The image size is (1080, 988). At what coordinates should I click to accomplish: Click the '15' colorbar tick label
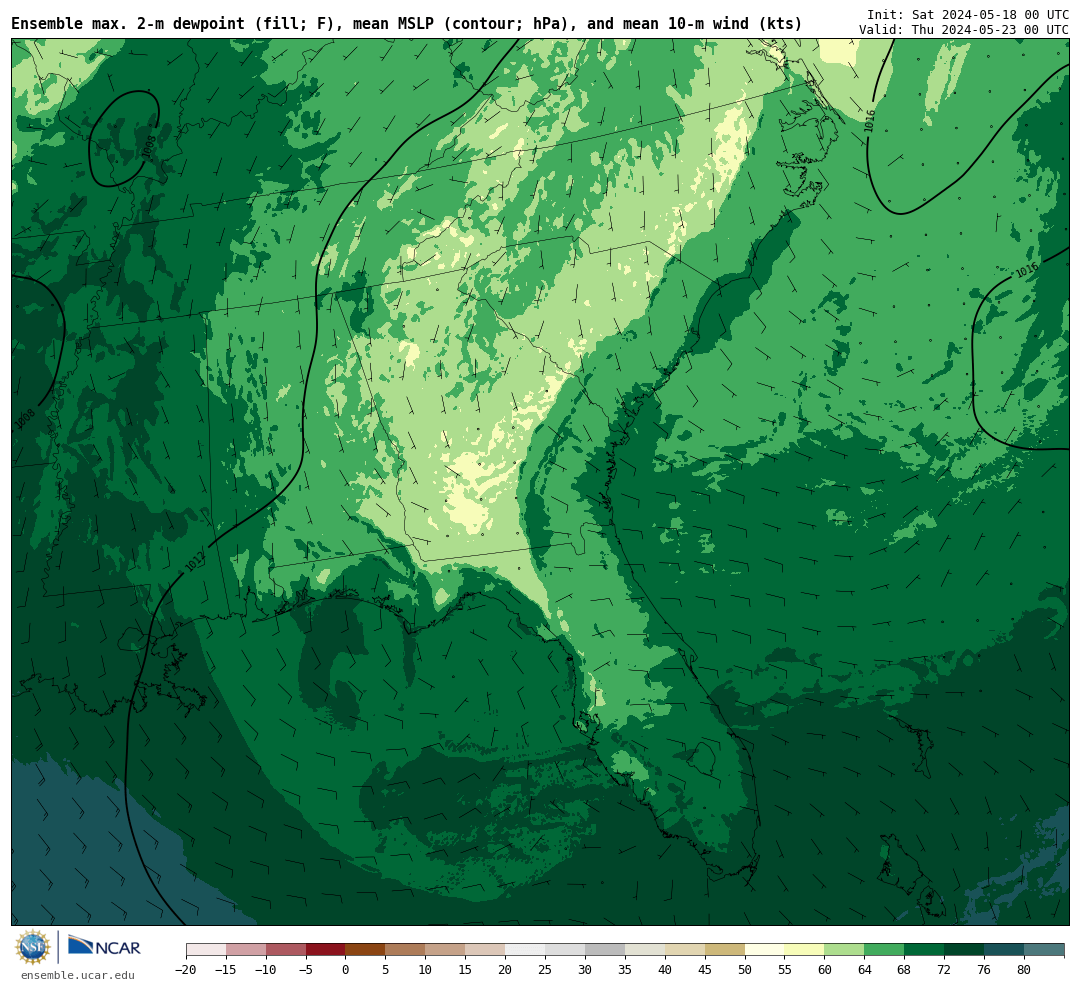point(465,970)
